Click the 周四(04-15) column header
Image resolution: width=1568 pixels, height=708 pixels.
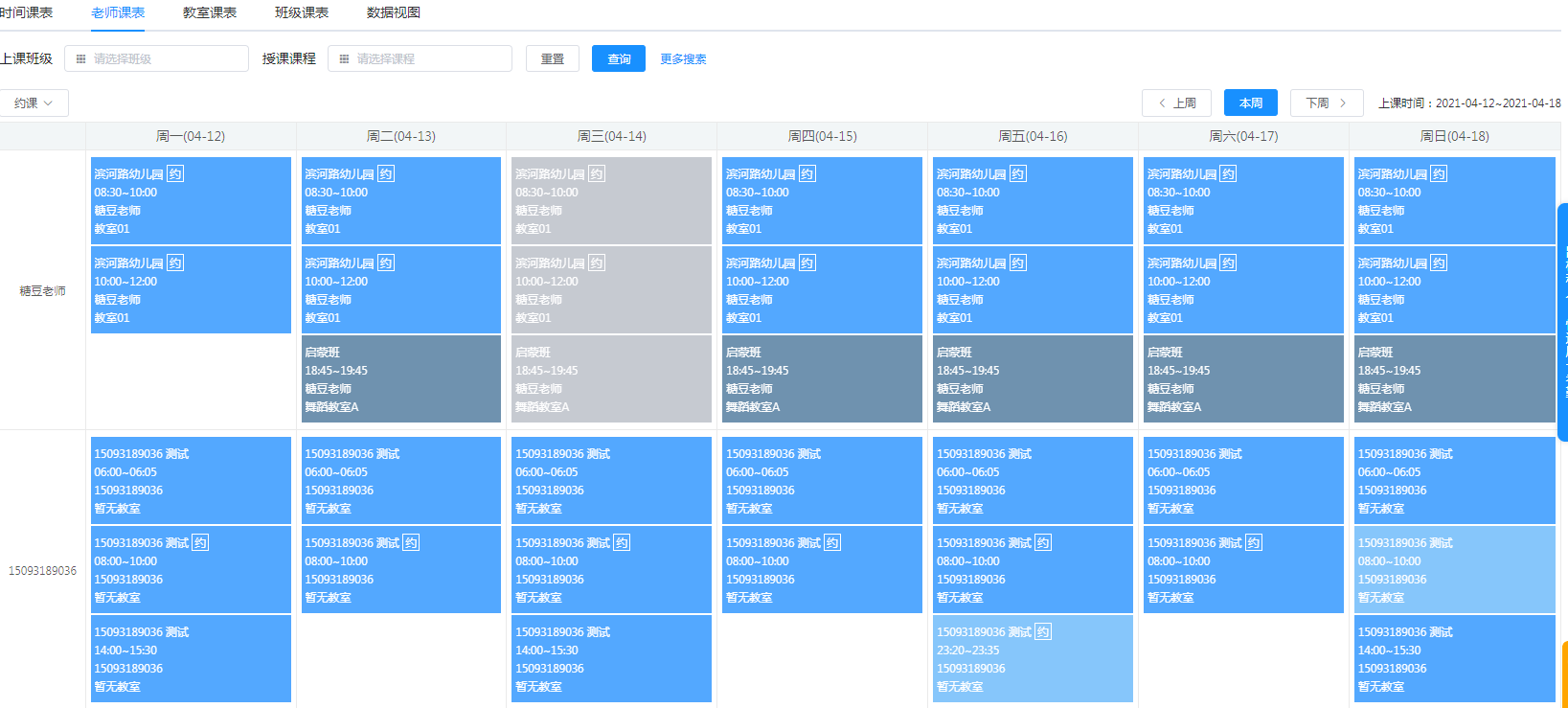(823, 136)
